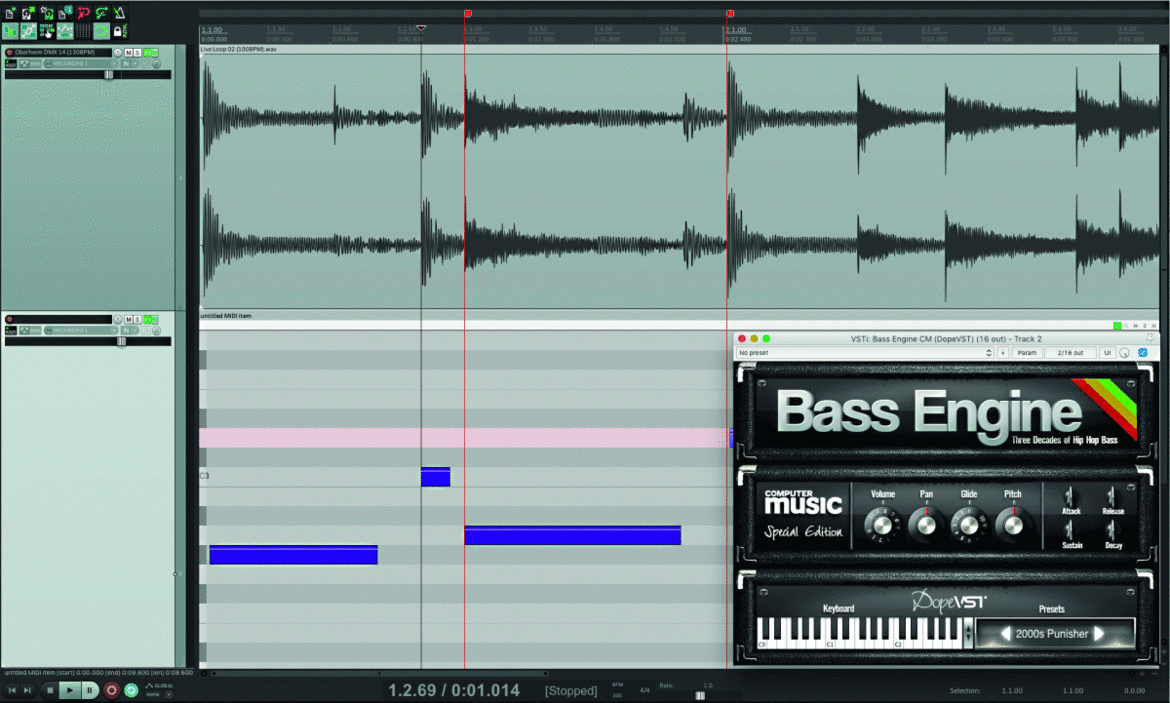Select previous preset before 2000s Punisher
This screenshot has height=703, width=1170.
(x=1005, y=634)
